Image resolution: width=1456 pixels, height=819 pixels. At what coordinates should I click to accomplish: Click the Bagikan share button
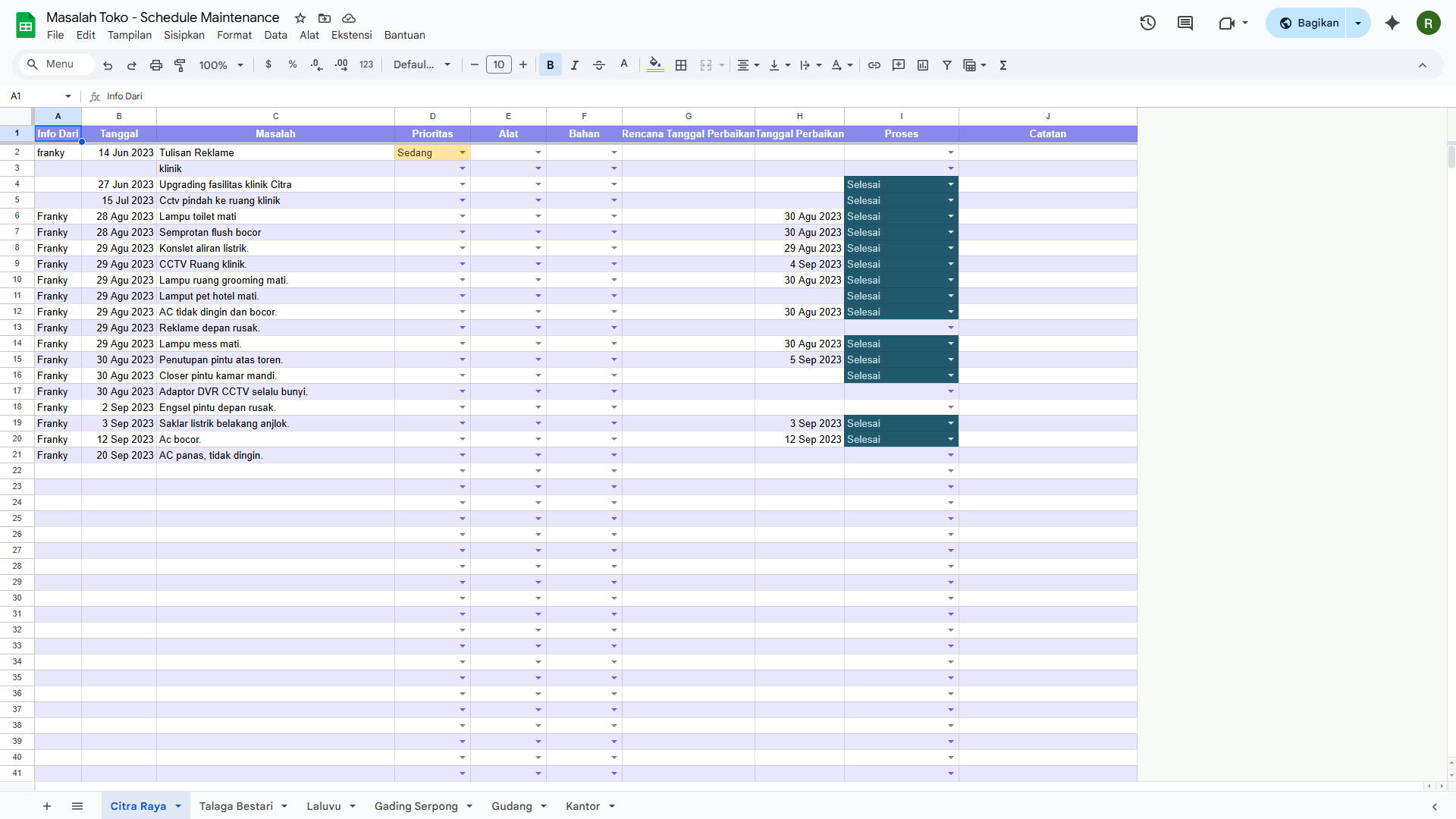point(1309,23)
